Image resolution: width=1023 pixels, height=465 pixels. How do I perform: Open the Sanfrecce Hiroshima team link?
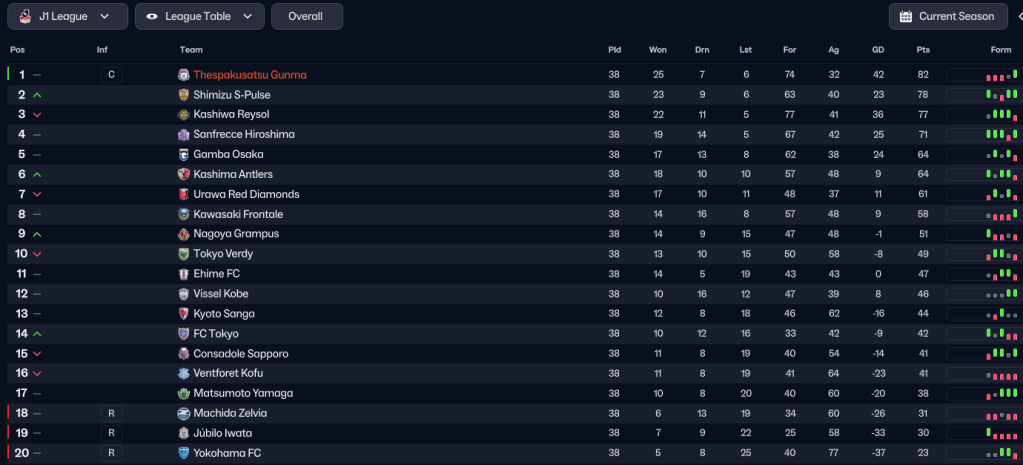pyautogui.click(x=244, y=135)
